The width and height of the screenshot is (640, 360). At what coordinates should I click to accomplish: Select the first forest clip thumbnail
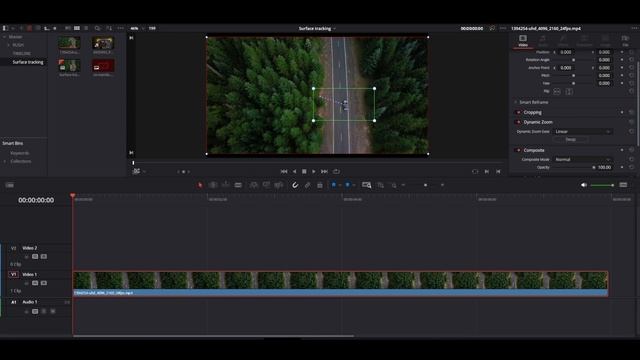tap(69, 43)
